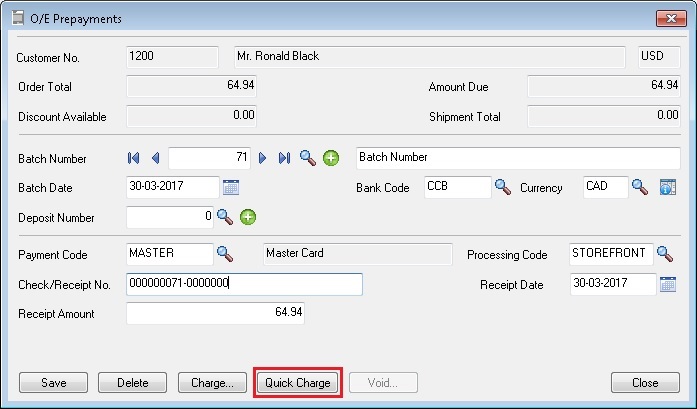The width and height of the screenshot is (697, 409).
Task: Open the Currency finder magnifier
Action: 640,187
